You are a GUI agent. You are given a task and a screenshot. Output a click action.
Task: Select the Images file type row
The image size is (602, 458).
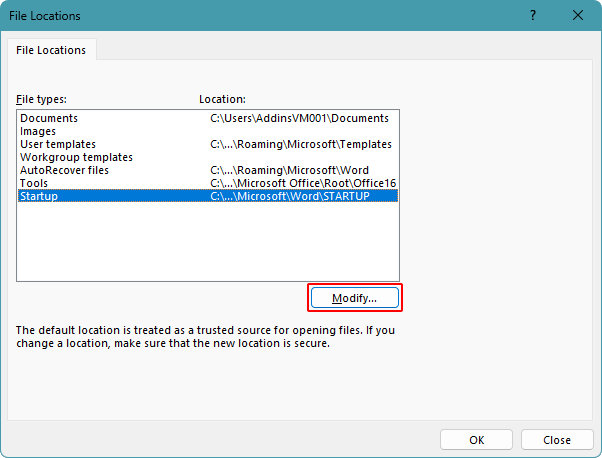click(38, 131)
